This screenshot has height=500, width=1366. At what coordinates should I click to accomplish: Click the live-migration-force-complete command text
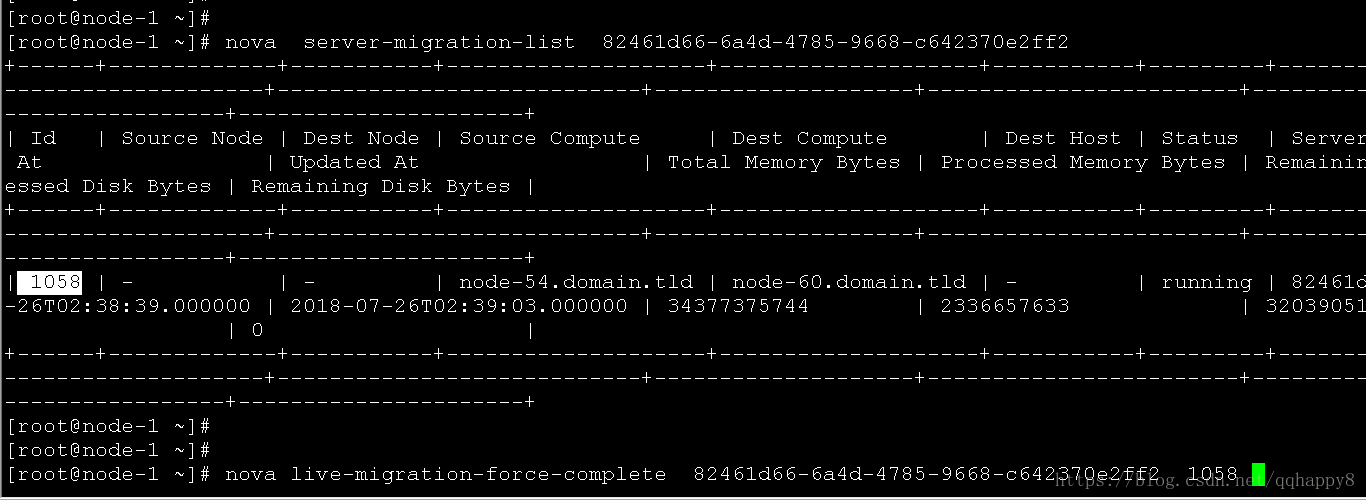478,474
